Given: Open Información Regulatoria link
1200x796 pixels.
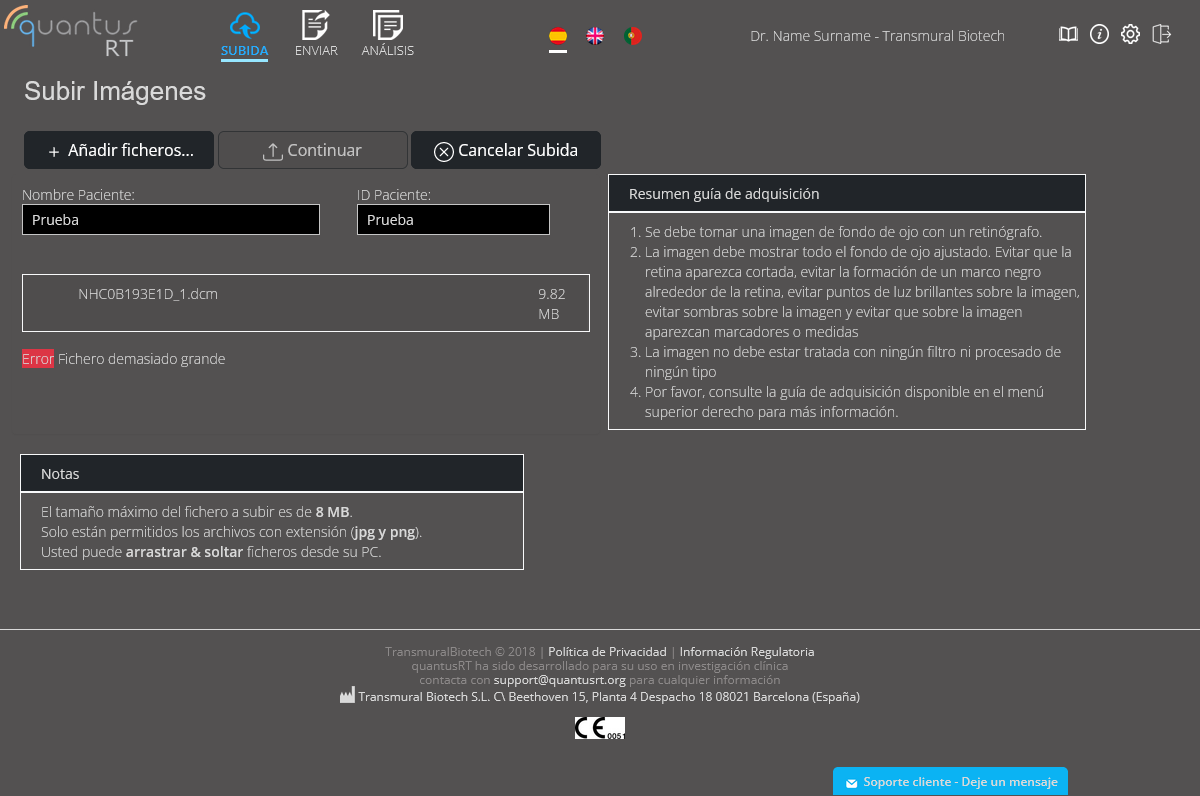Looking at the screenshot, I should click(747, 652).
